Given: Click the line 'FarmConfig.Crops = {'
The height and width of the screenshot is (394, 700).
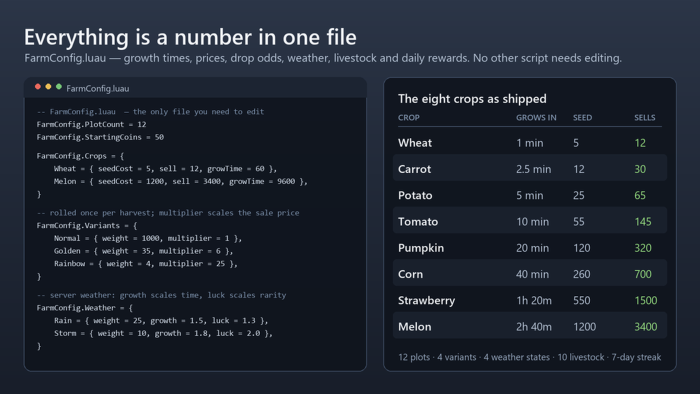Looking at the screenshot, I should [80, 156].
